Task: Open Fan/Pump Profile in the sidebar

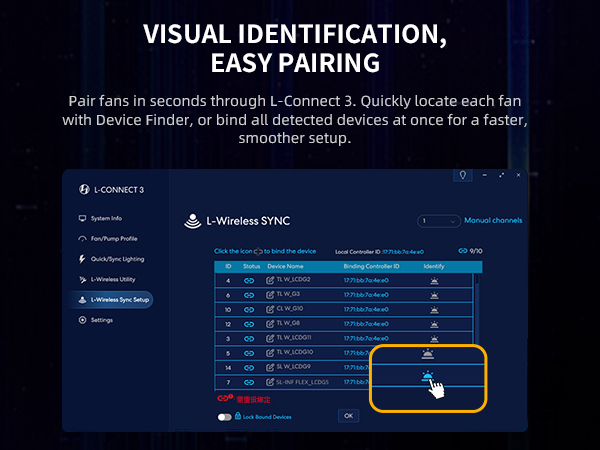Action: pyautogui.click(x=108, y=239)
